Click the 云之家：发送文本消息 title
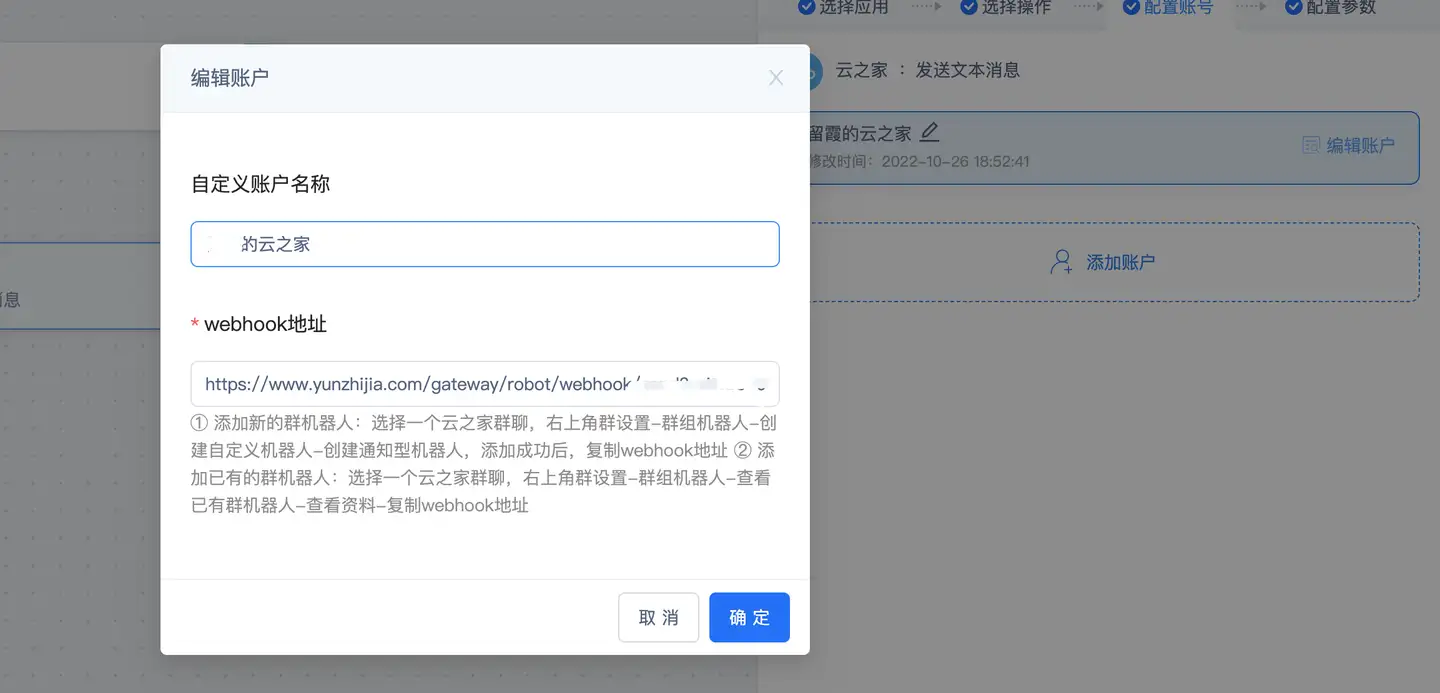The width and height of the screenshot is (1440, 693). 928,70
